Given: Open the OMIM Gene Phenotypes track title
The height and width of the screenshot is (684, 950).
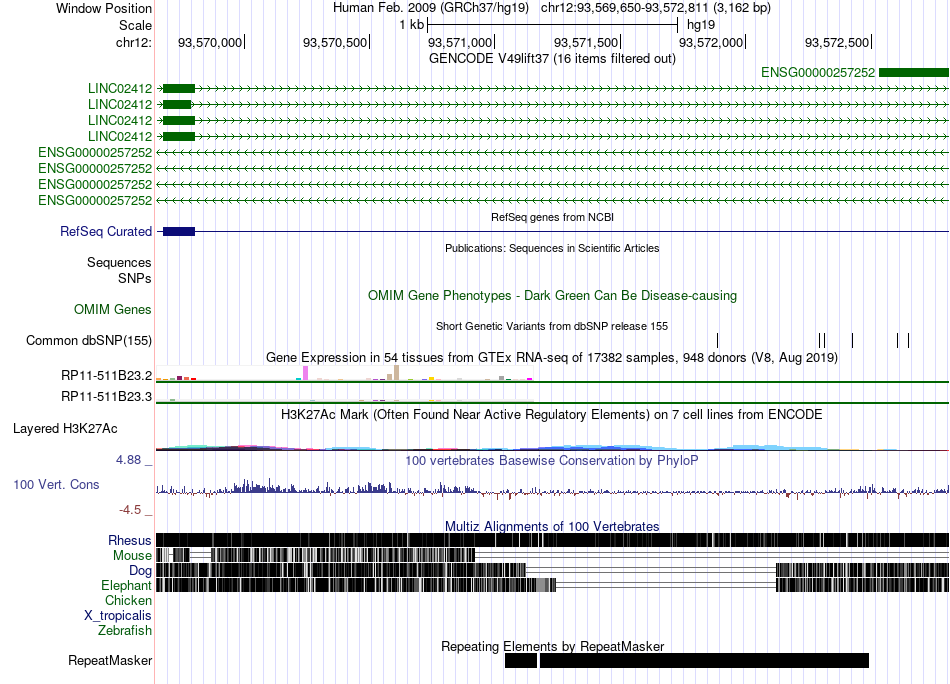Looking at the screenshot, I should click(552, 296).
